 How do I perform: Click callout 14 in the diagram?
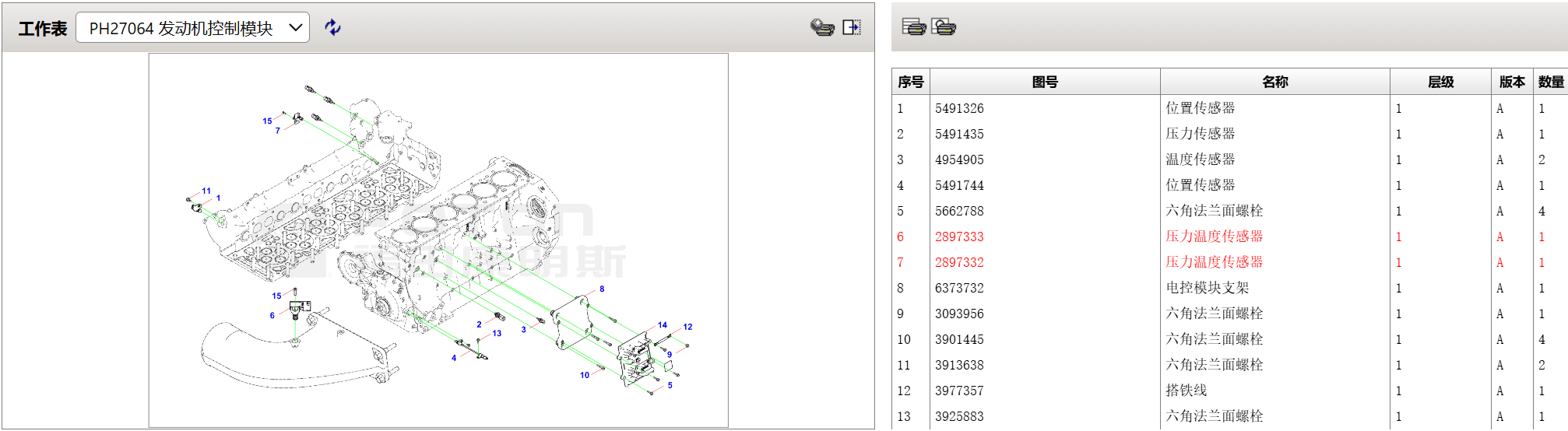(662, 325)
